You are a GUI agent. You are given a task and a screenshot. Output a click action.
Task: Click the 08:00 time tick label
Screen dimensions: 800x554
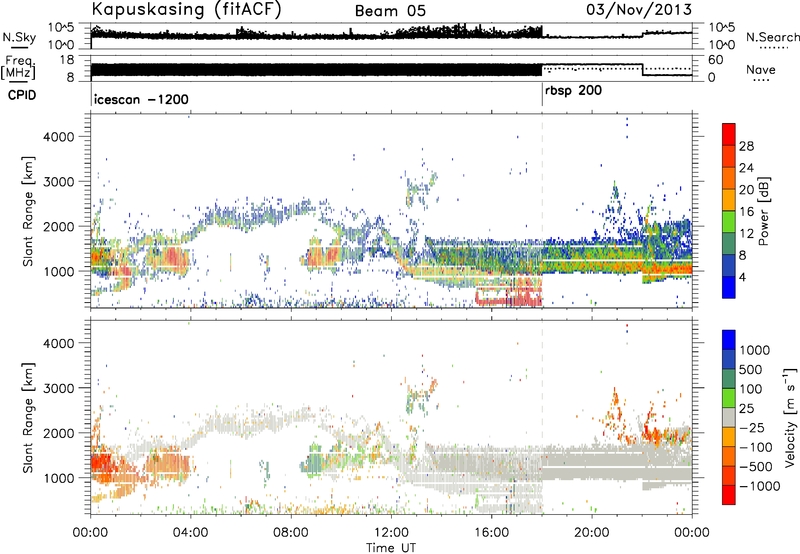[291, 533]
